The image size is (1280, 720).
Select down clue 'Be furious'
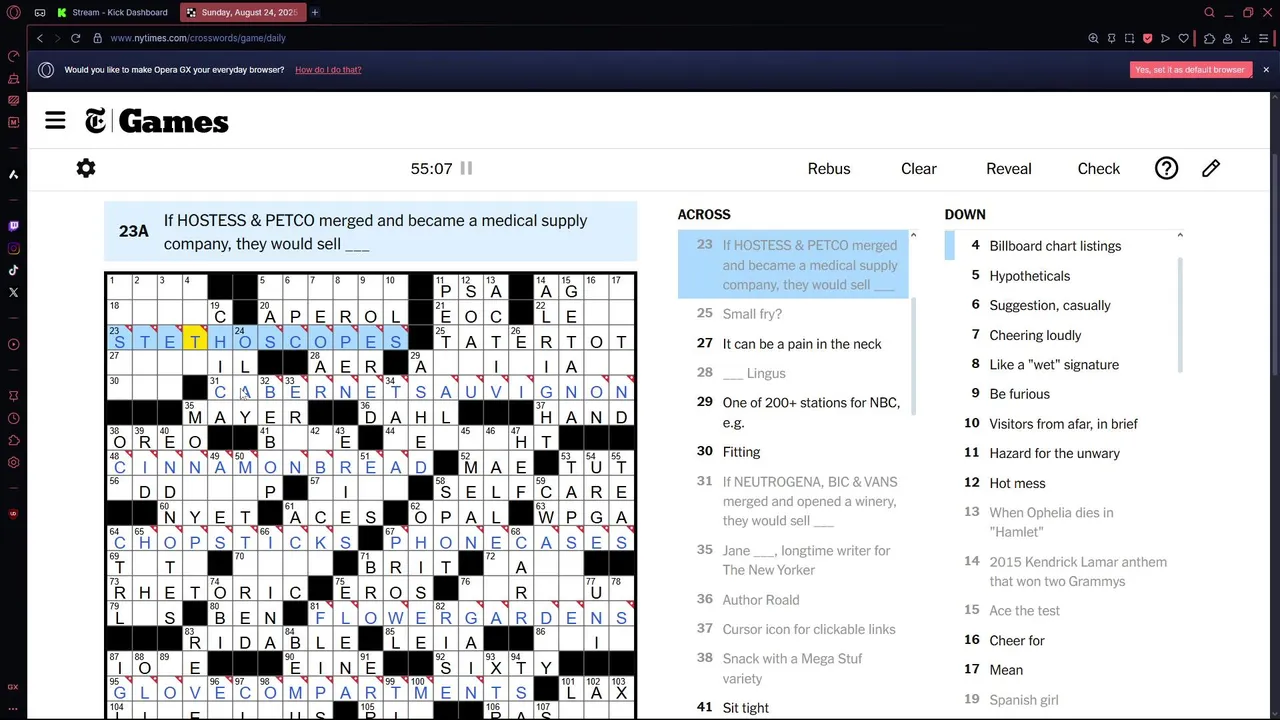(1060, 394)
